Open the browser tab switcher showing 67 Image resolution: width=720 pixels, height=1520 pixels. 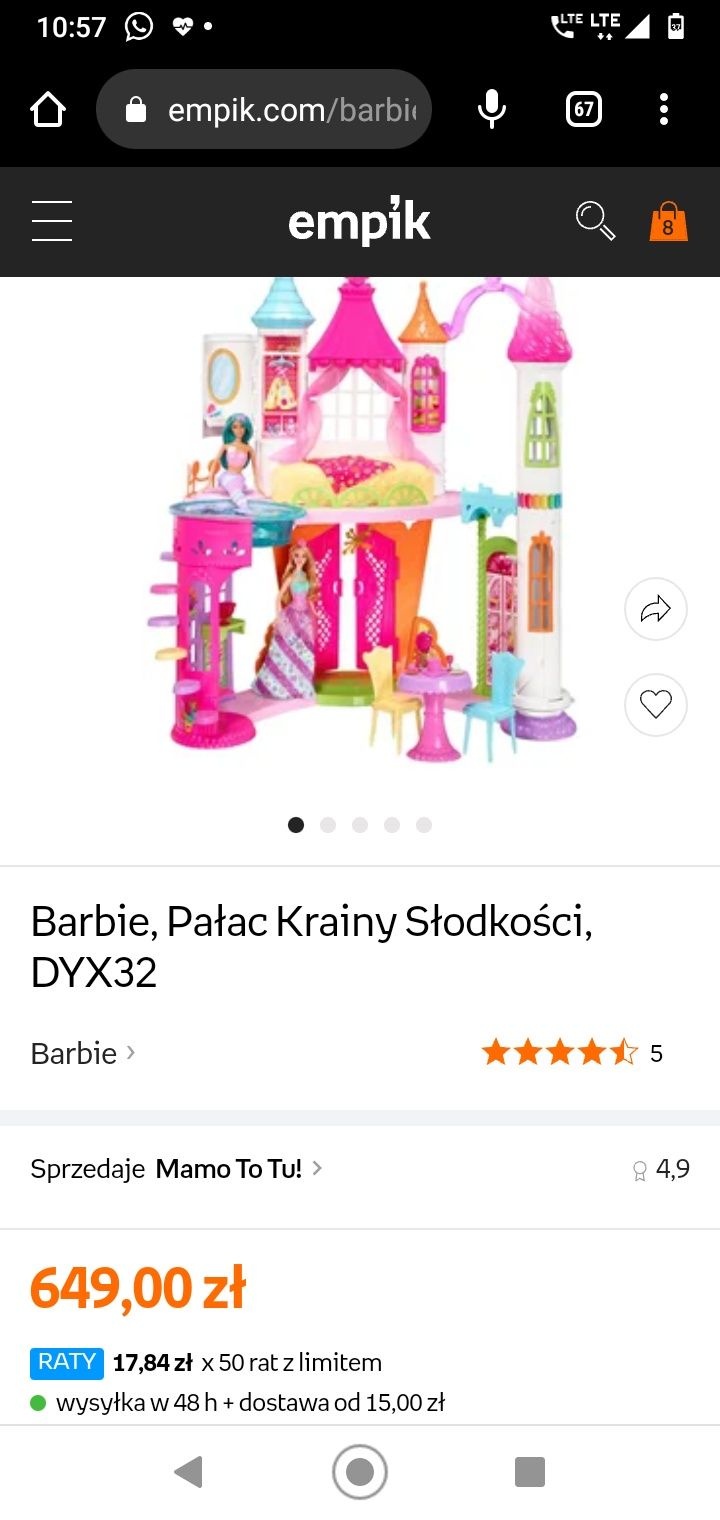(584, 109)
